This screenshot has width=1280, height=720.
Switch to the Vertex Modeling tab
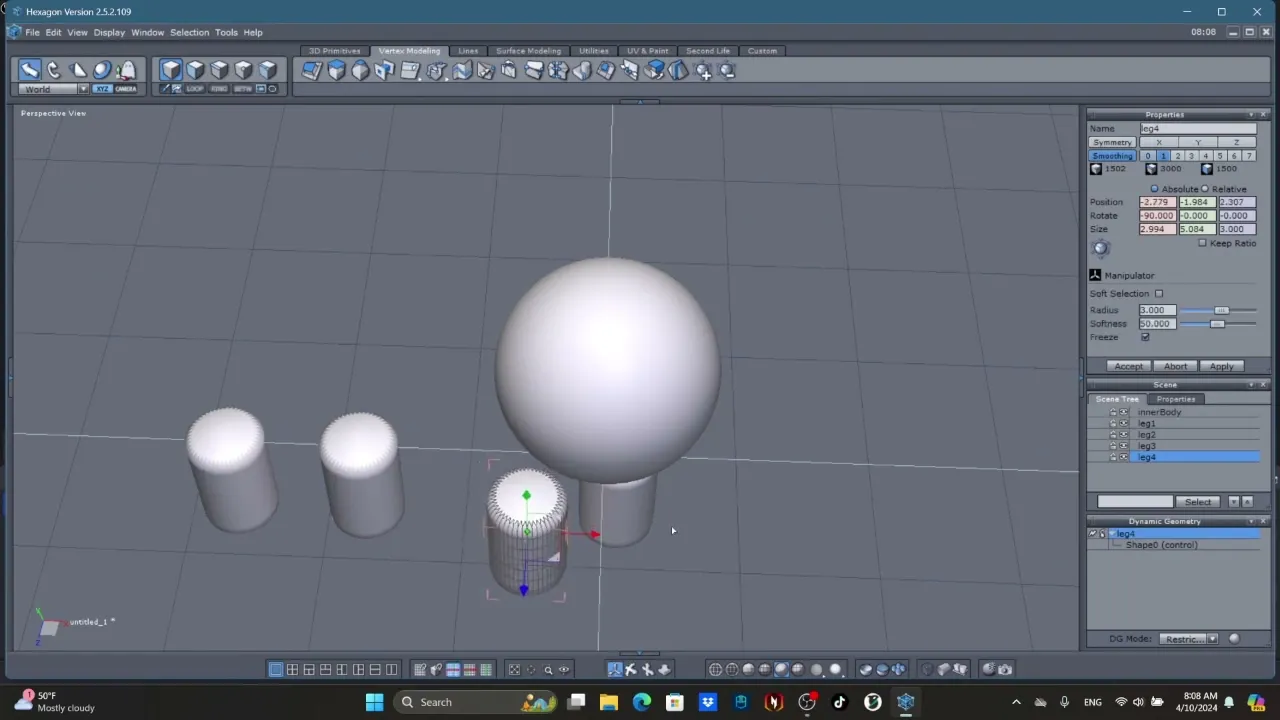409,51
